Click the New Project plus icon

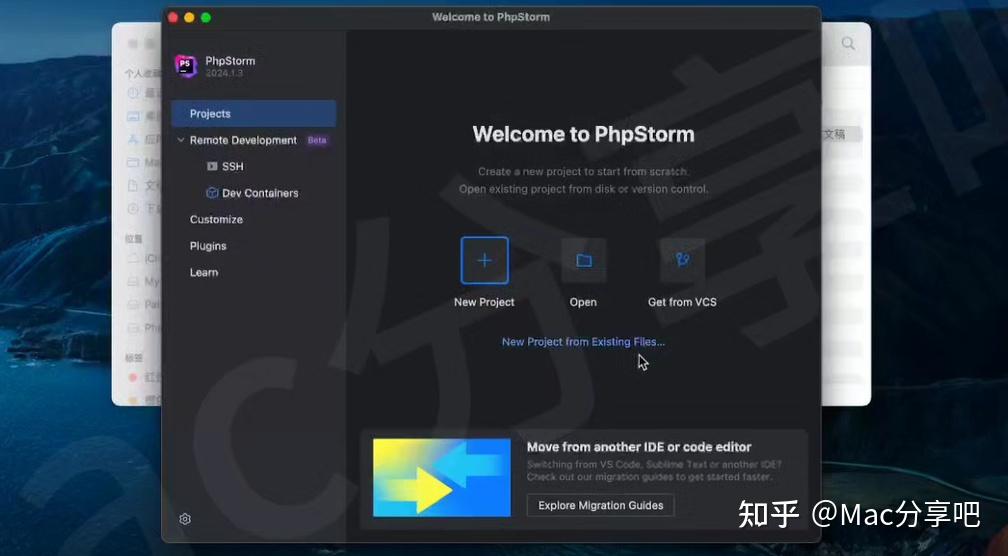point(484,260)
